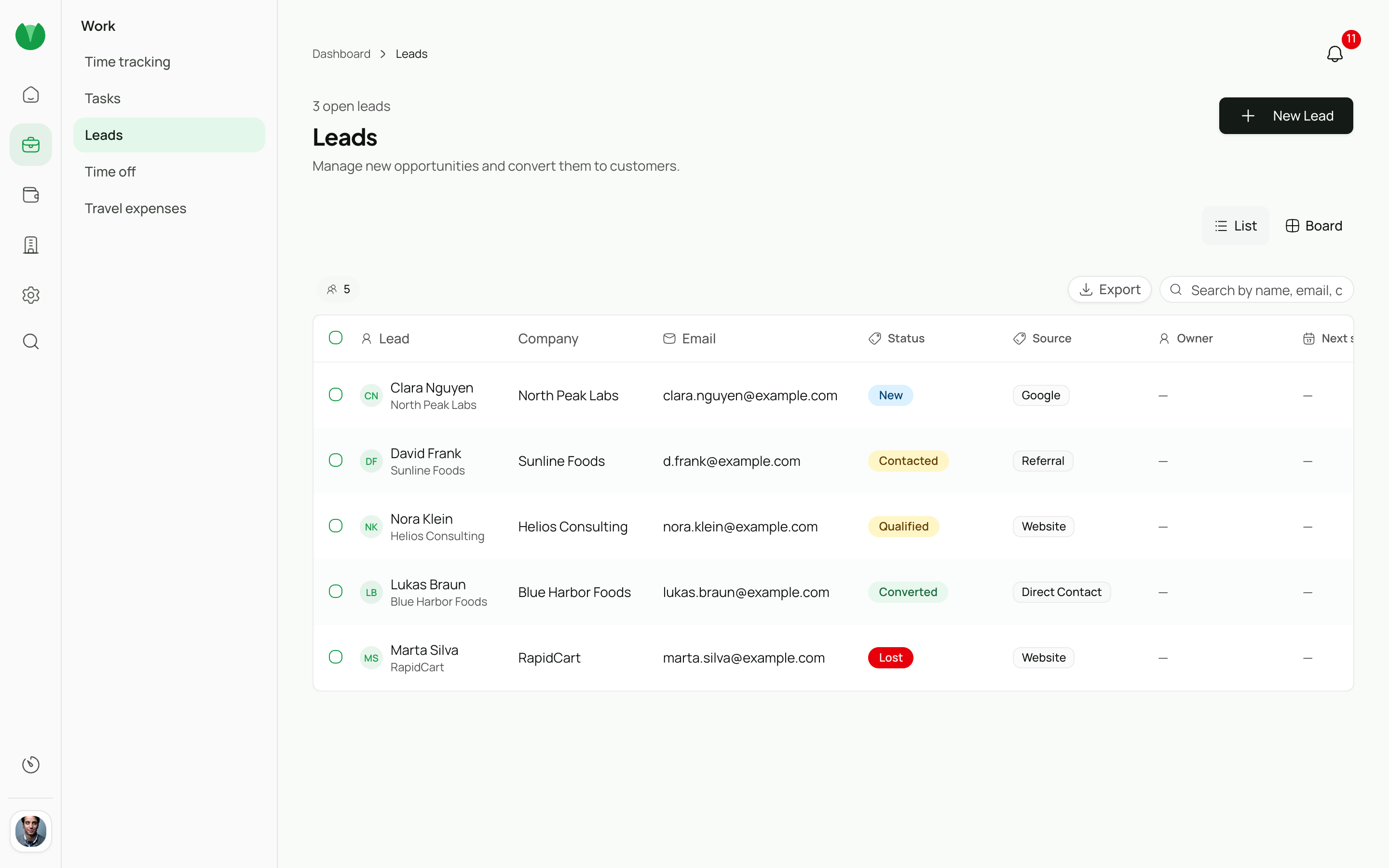Click the breadcrumb chevron separator

383,54
